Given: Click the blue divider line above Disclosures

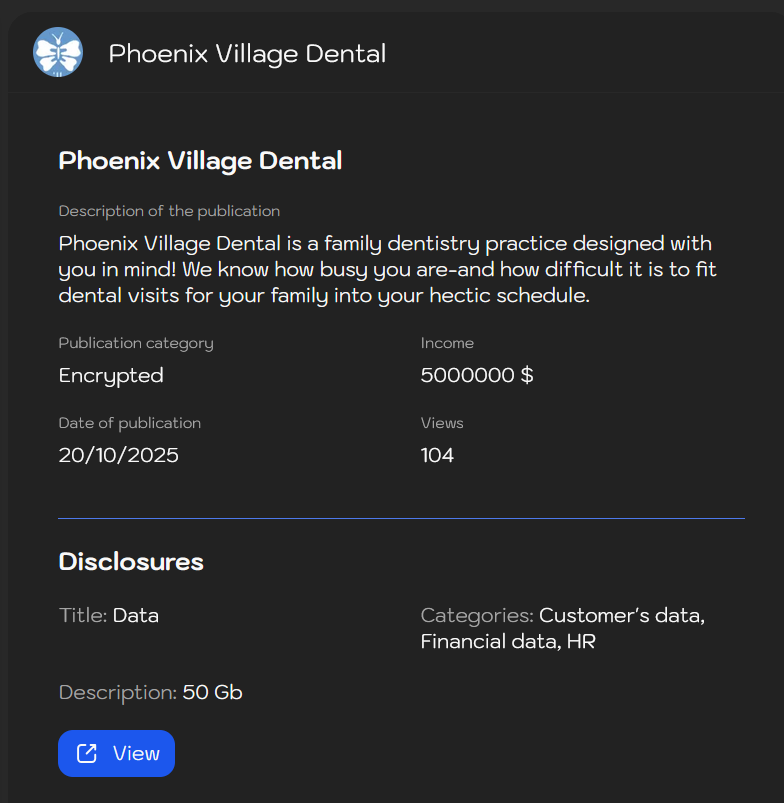Looking at the screenshot, I should pos(400,518).
